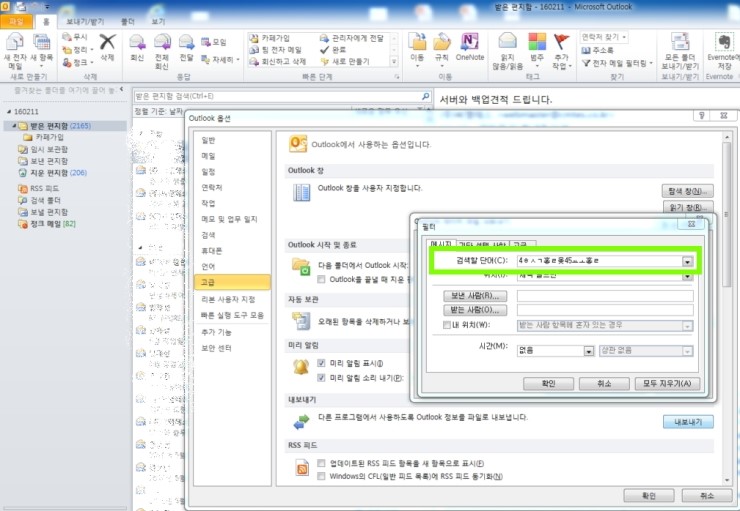Click the 받는 사람(O)... button

coord(475,310)
